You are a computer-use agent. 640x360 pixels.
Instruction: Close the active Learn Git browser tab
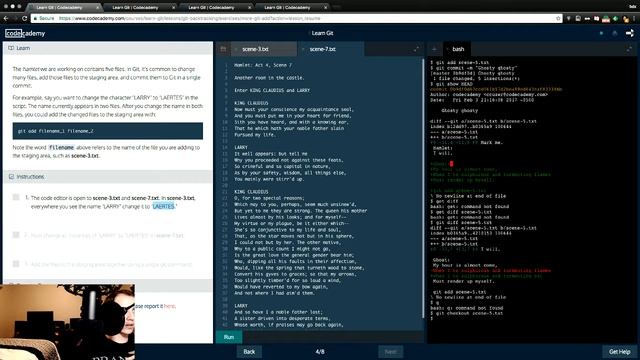(x=98, y=7)
